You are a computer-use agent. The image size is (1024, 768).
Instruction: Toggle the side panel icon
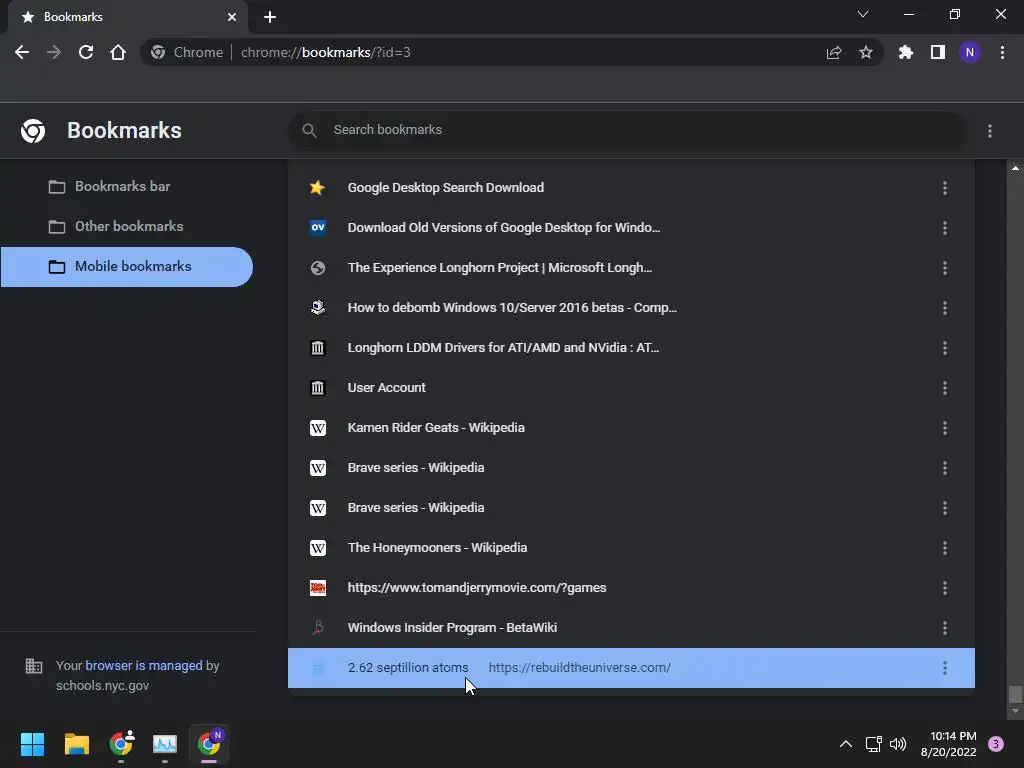pos(938,52)
